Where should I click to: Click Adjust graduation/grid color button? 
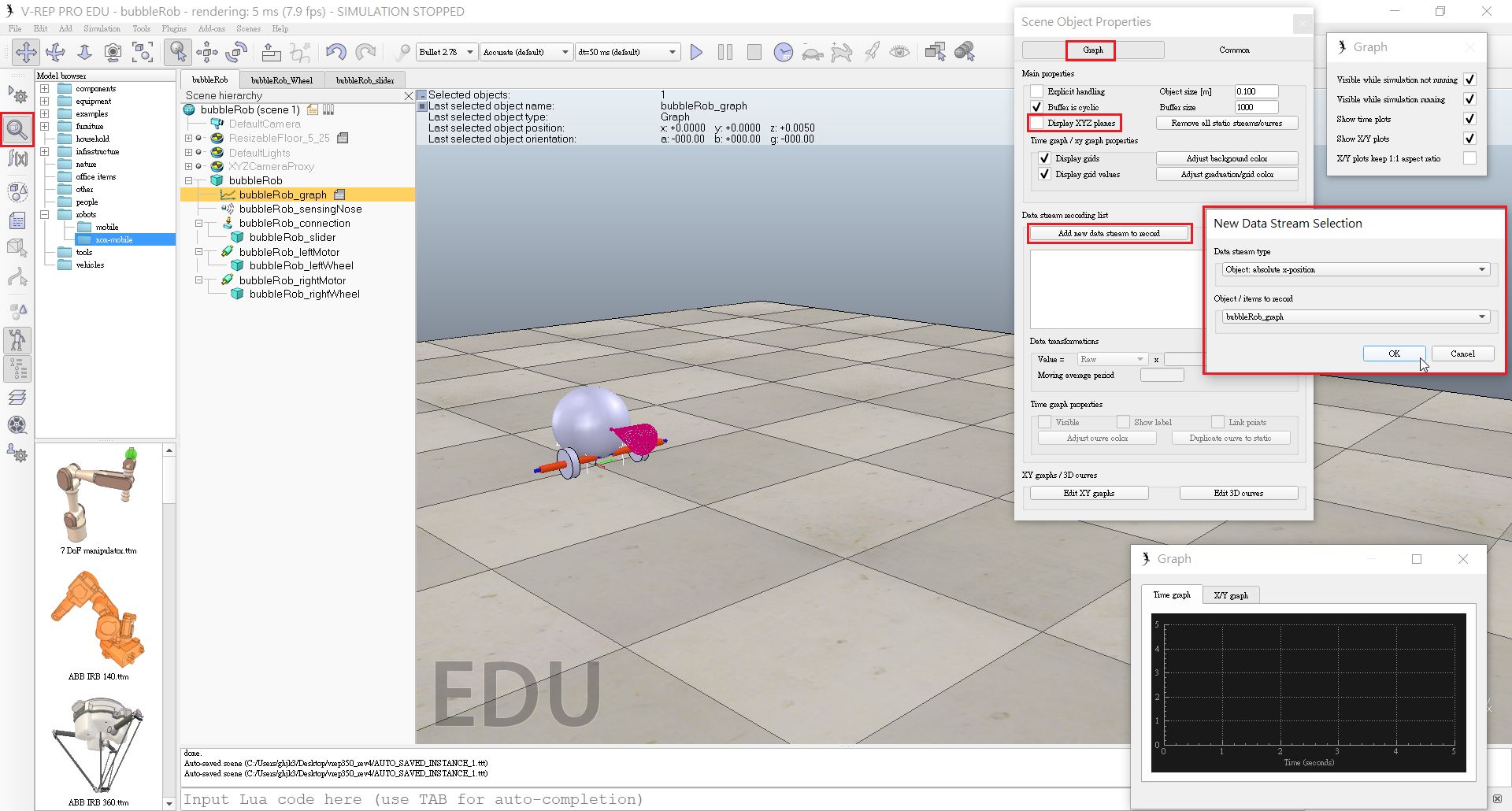(x=1227, y=174)
